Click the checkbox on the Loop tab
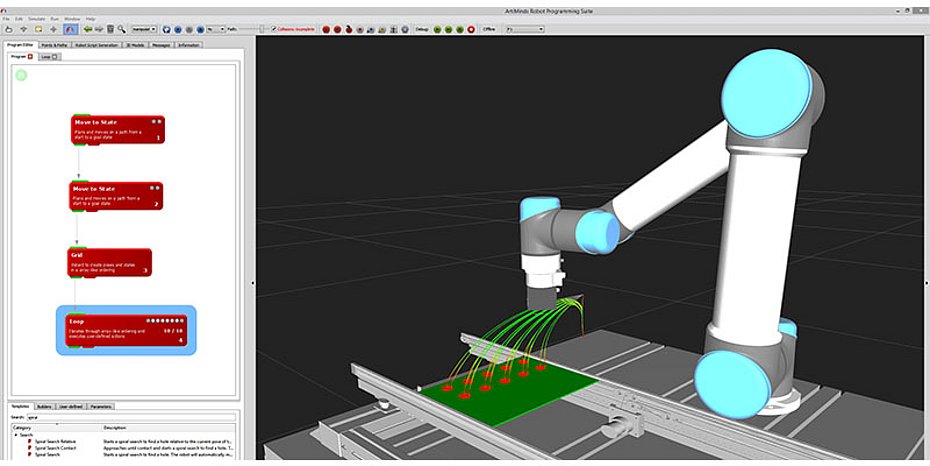 point(56,57)
